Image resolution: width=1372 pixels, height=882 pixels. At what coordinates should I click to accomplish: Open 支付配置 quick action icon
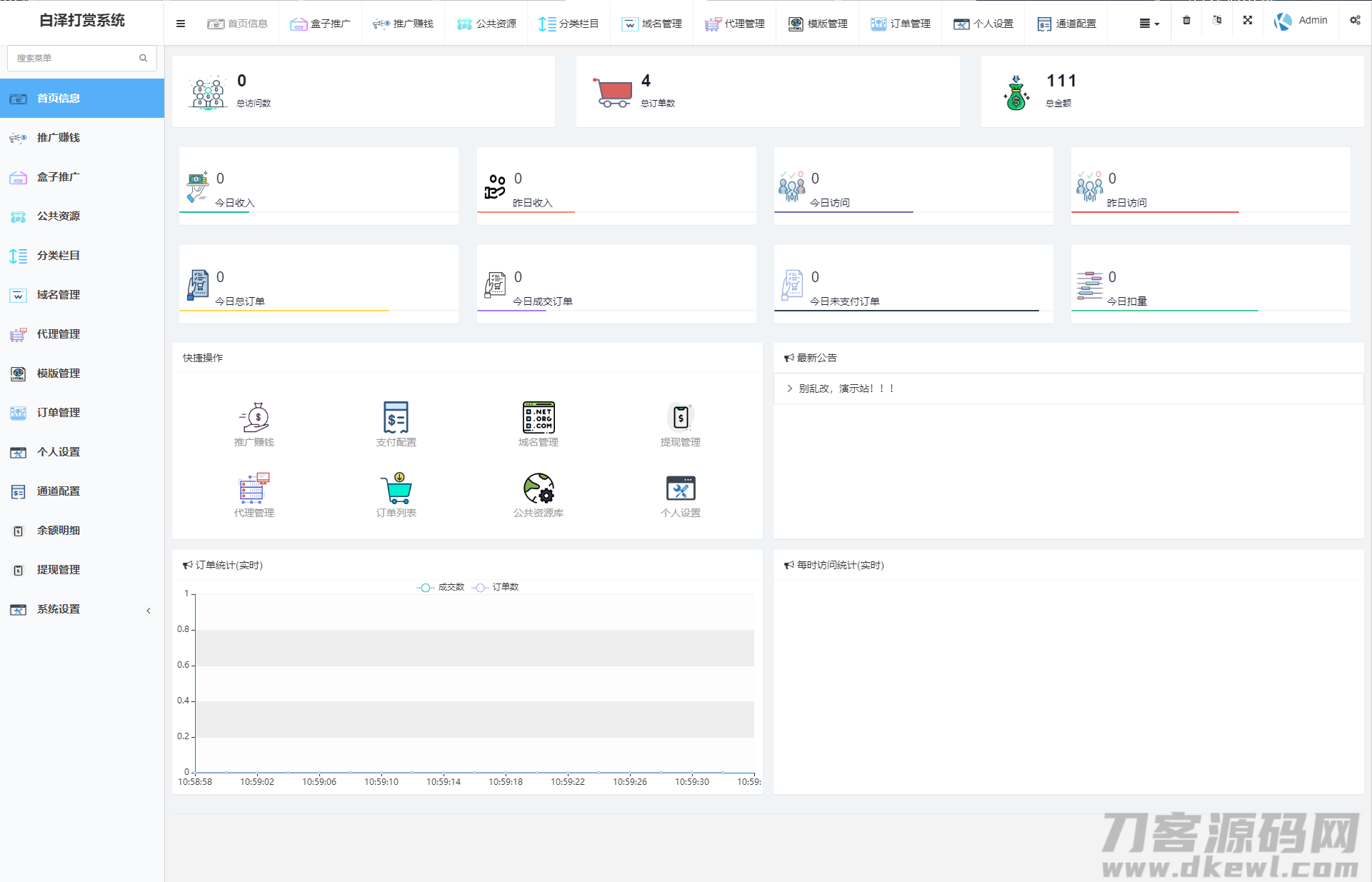click(396, 418)
